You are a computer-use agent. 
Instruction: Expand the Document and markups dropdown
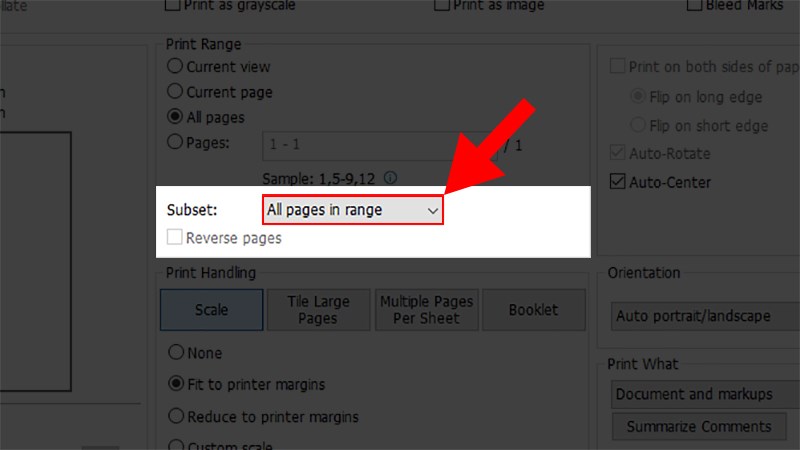coord(705,394)
